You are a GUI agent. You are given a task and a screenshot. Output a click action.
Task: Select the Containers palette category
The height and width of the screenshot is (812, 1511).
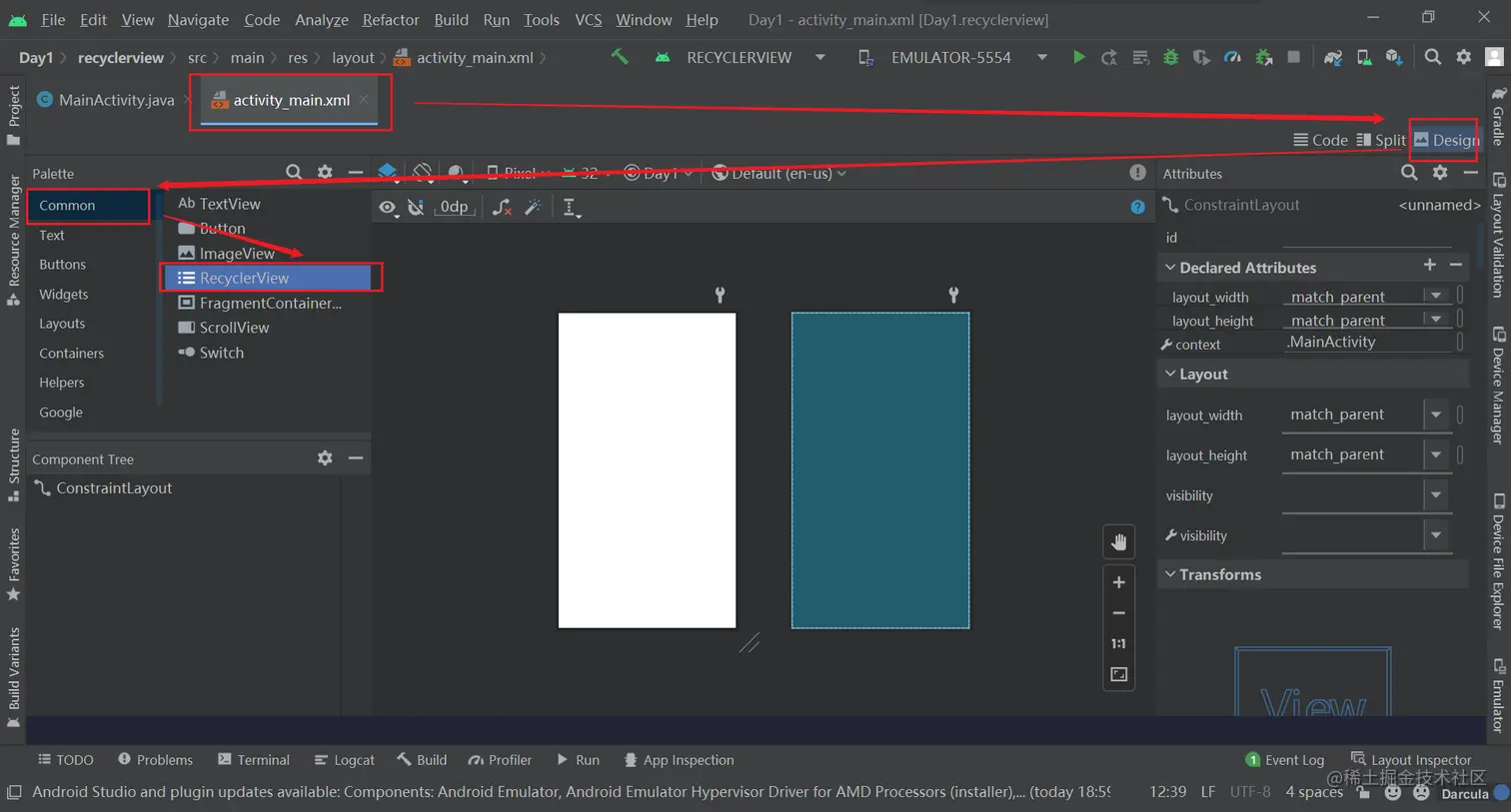[x=71, y=354]
